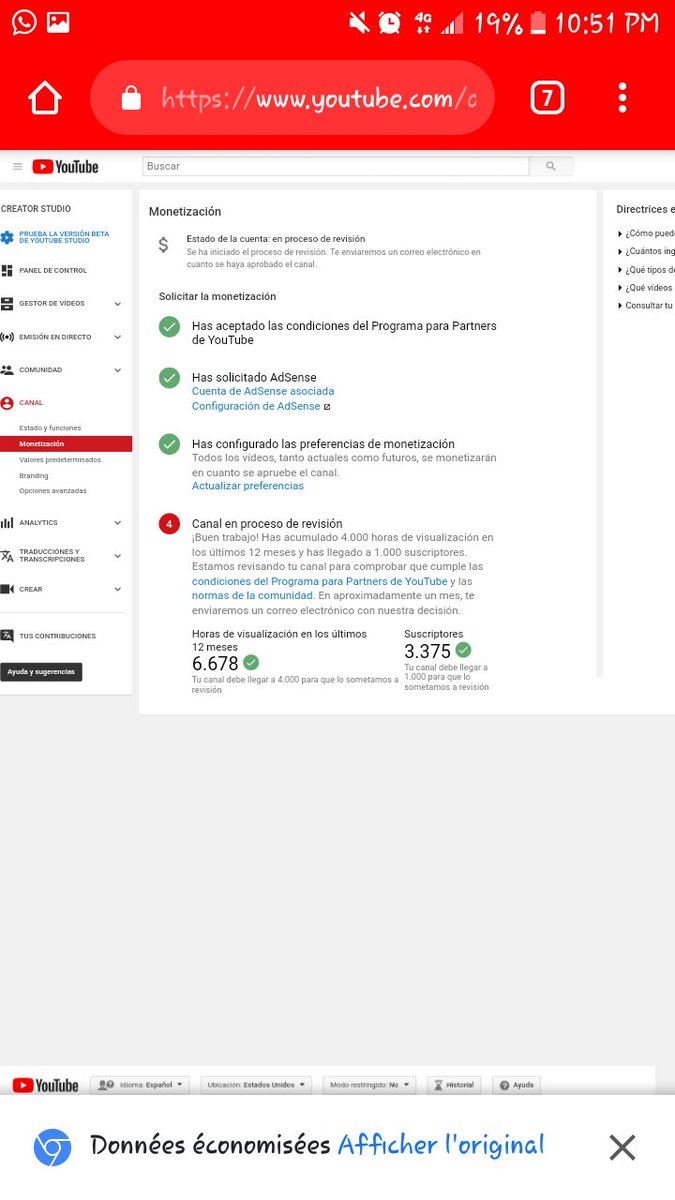The height and width of the screenshot is (1200, 675).
Task: Open the Modo restringido: No footer dropdown
Action: click(x=370, y=1085)
